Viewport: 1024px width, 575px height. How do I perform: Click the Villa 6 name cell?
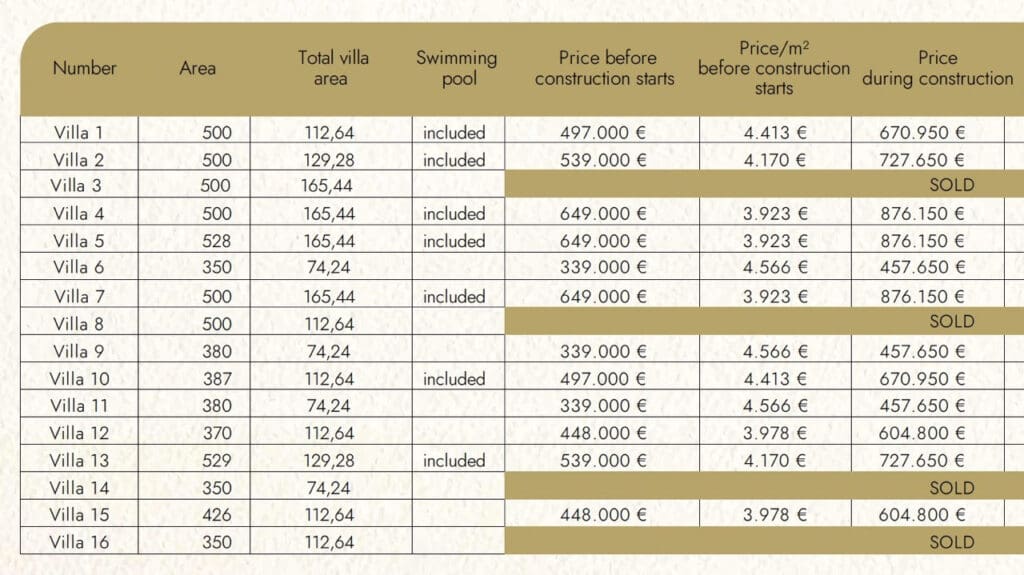point(79,267)
